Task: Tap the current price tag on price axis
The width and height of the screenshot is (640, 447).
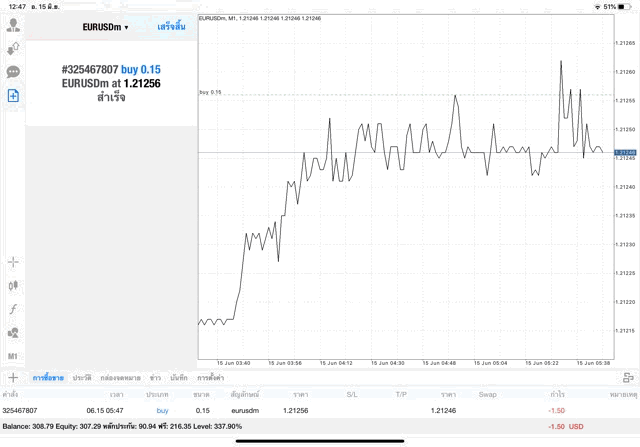Action: (625, 152)
